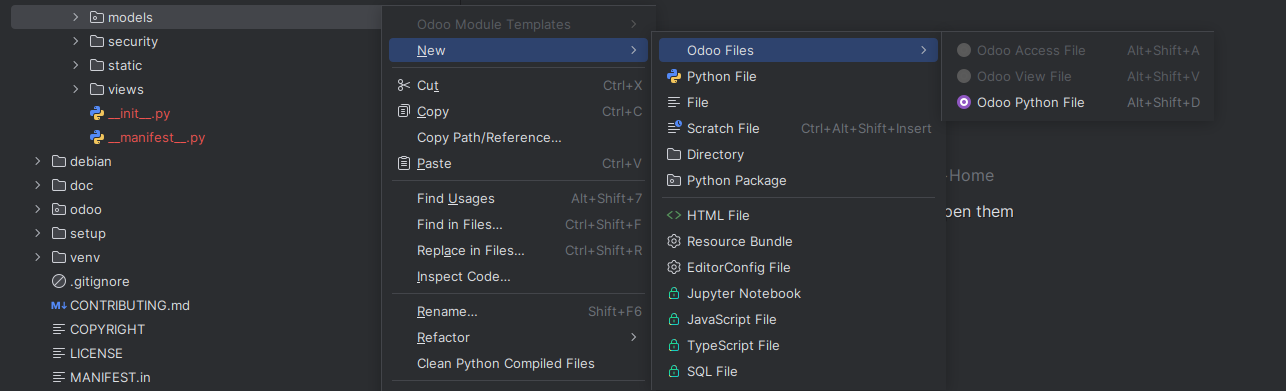Select the static folder row
This screenshot has height=391, width=1286.
coord(197,65)
